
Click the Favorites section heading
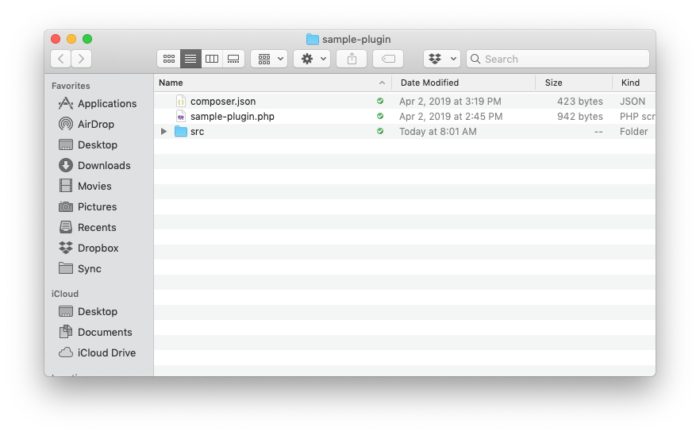click(x=71, y=86)
